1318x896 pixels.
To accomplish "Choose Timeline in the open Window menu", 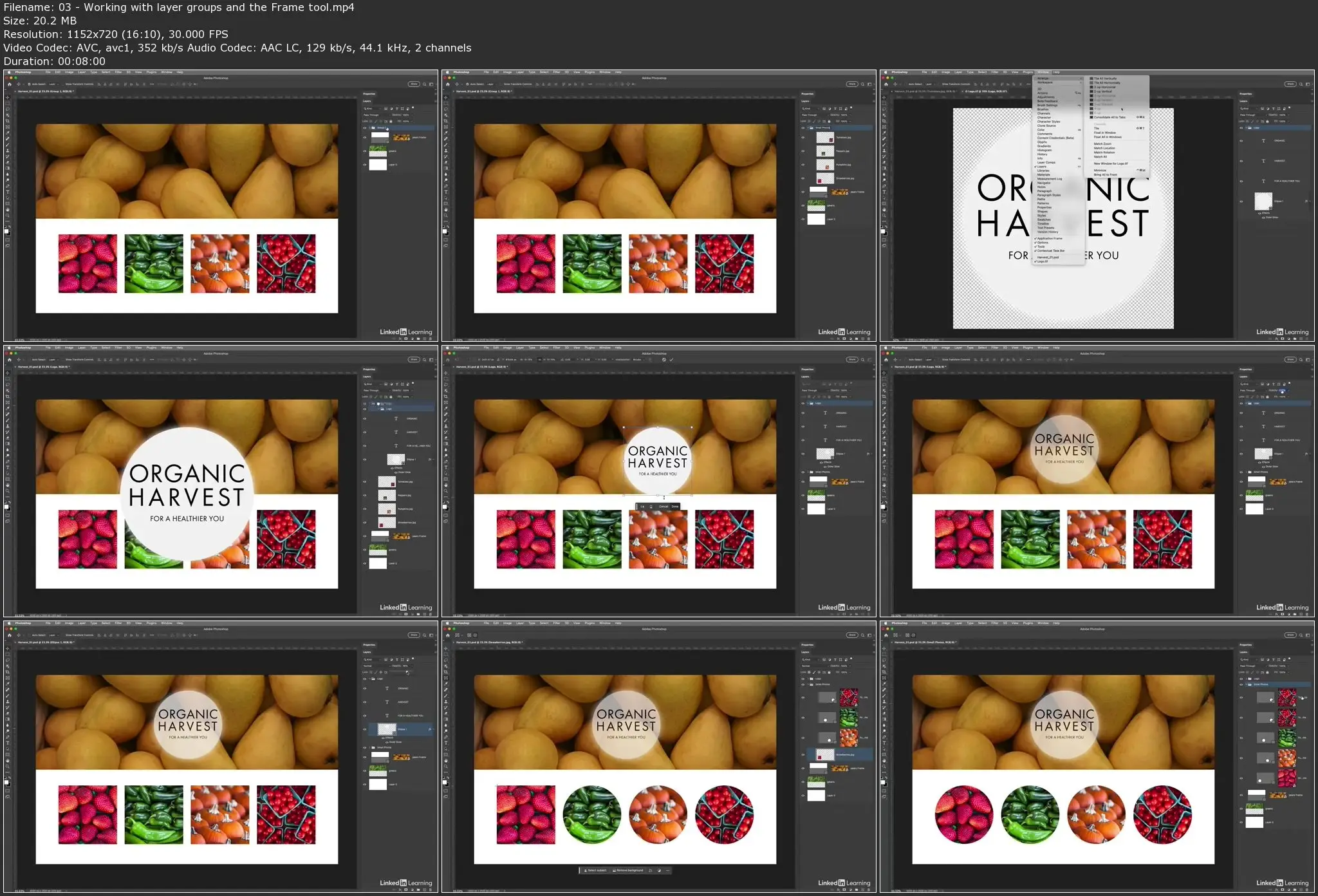I will [1059, 224].
